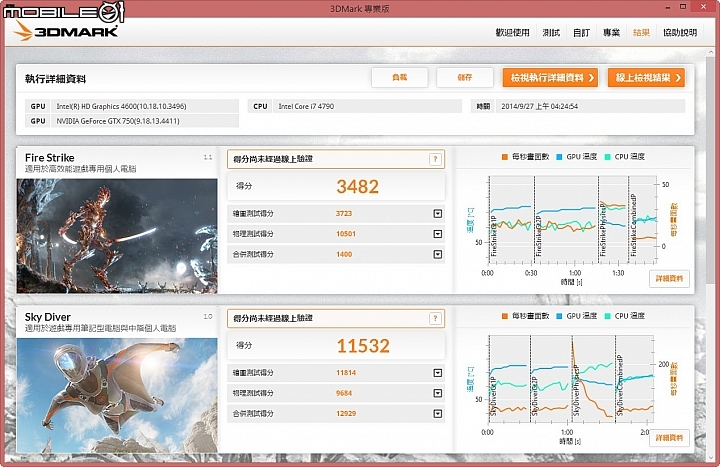
Task: Click 線上檢視結果 orange button
Action: coord(646,78)
